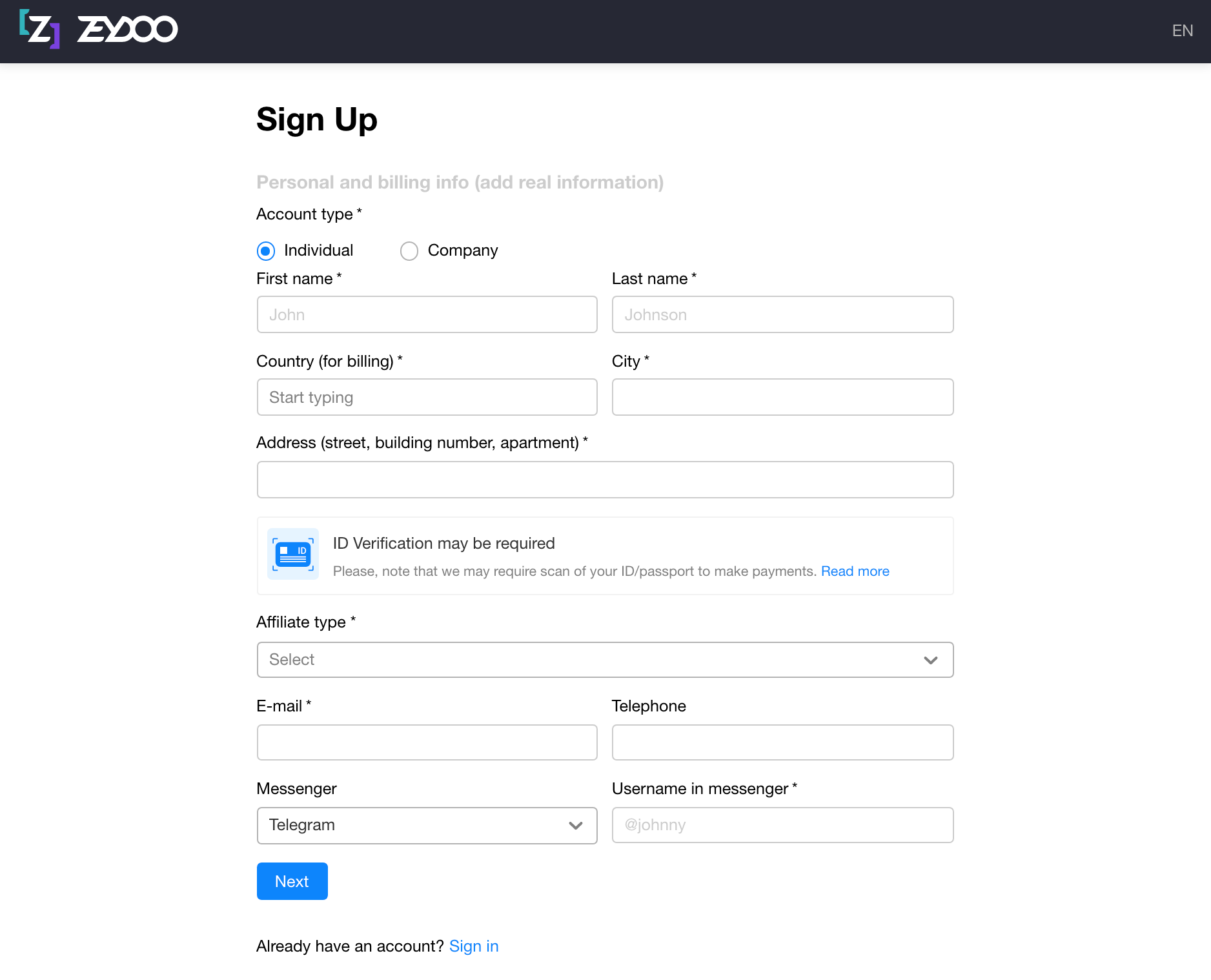Click the 'Personal and billing info' subtitle
This screenshot has height=980, width=1211.
[x=460, y=182]
